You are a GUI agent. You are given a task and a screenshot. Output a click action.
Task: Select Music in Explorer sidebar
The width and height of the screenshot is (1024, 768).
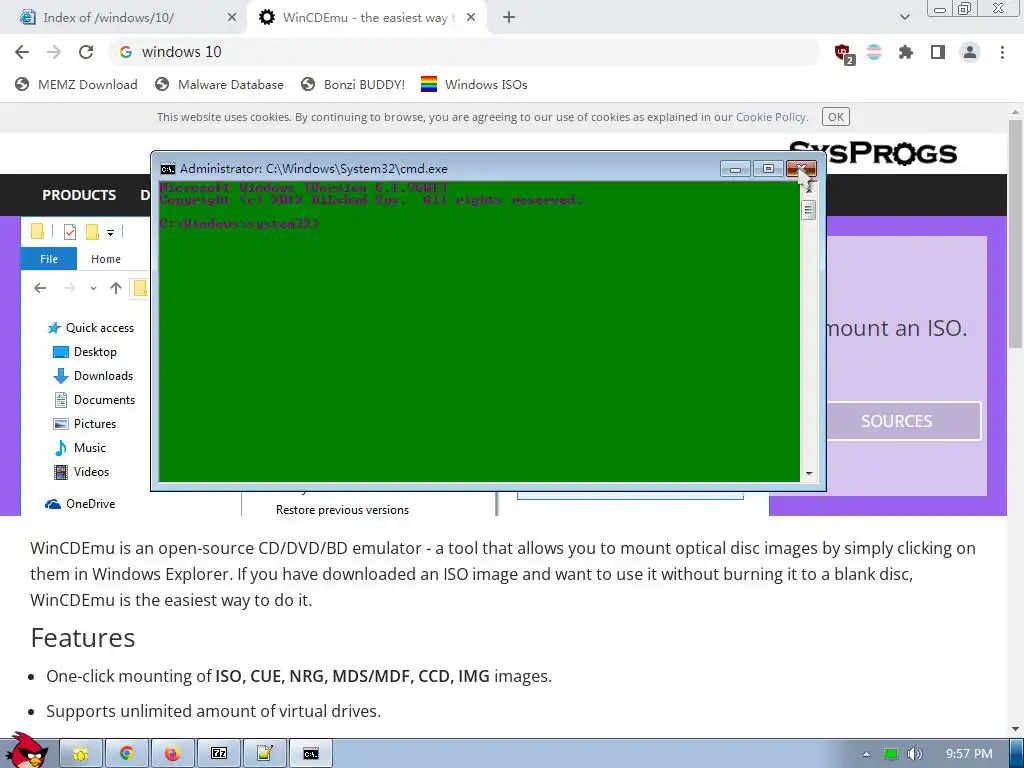[80, 448]
